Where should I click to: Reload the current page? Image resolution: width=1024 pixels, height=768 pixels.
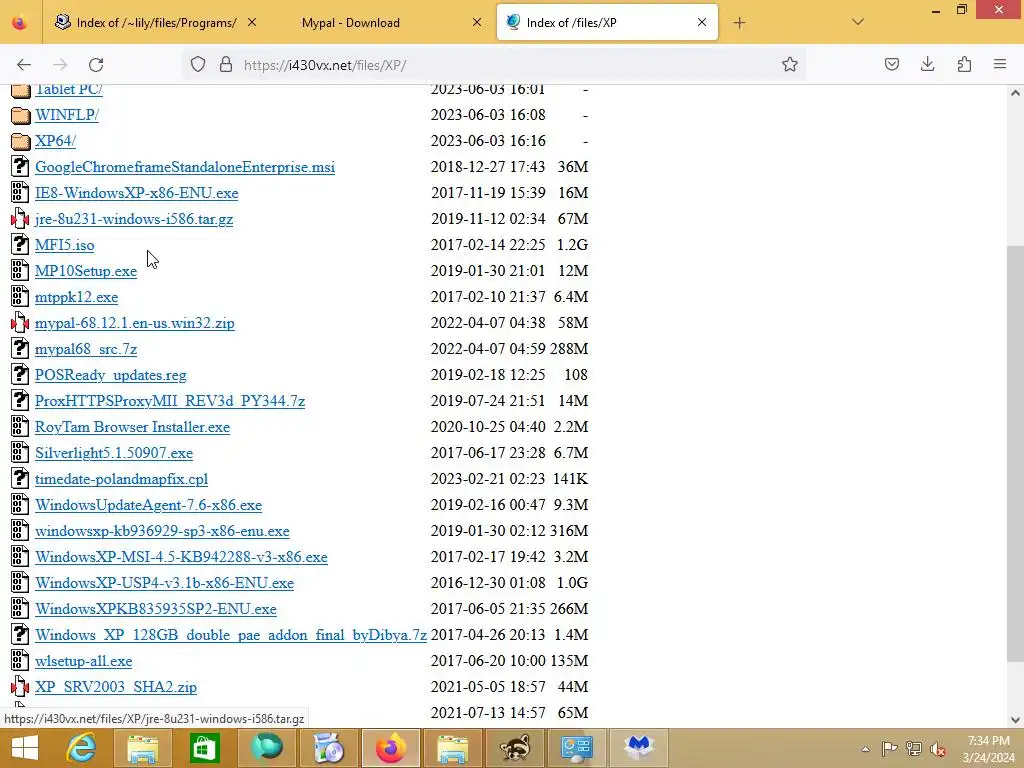point(96,65)
